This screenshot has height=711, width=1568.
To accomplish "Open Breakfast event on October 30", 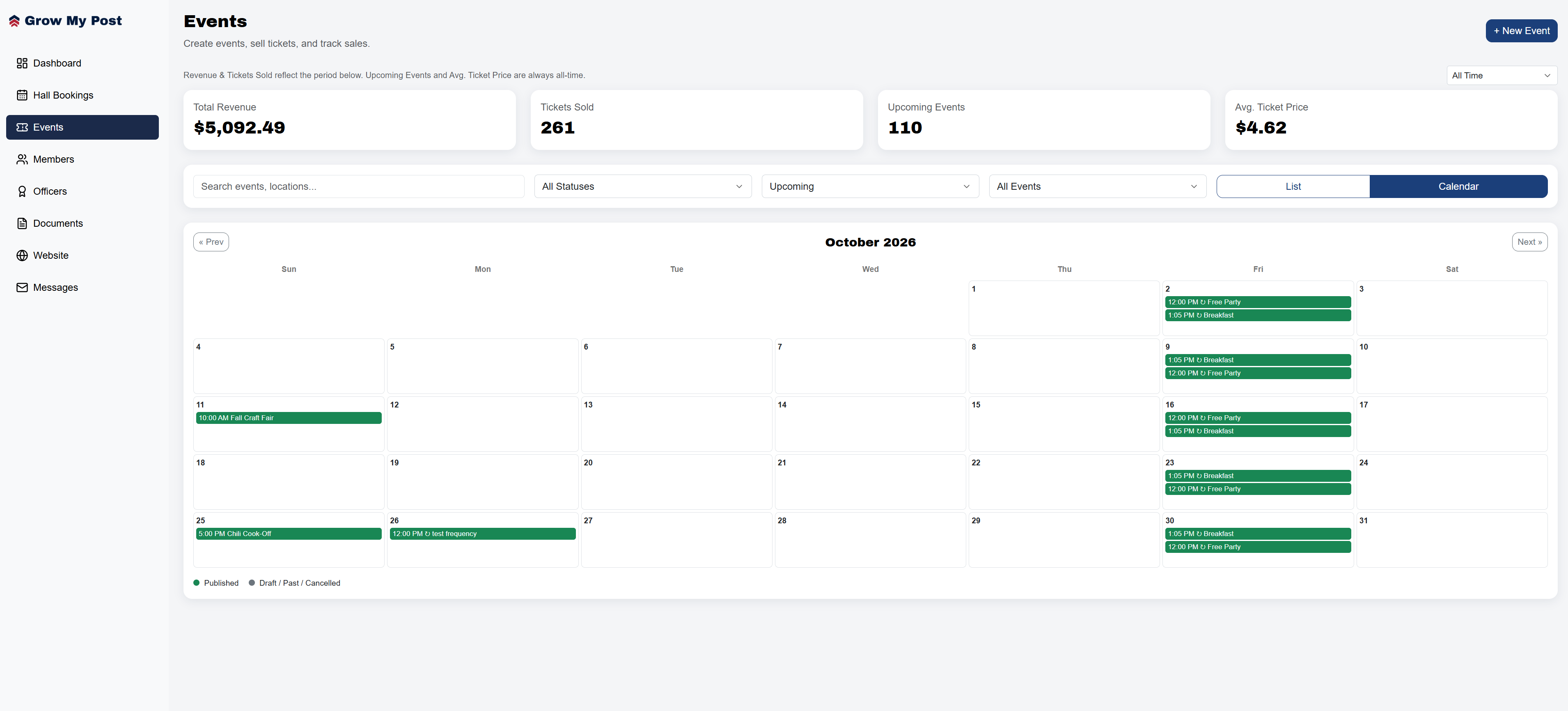I will (x=1258, y=534).
